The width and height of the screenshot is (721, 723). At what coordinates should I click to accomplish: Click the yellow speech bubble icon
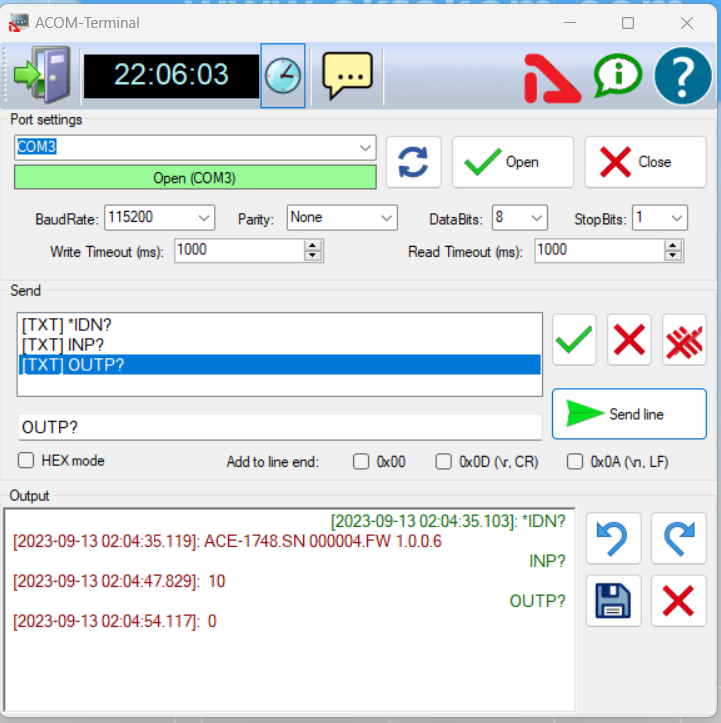coord(348,75)
